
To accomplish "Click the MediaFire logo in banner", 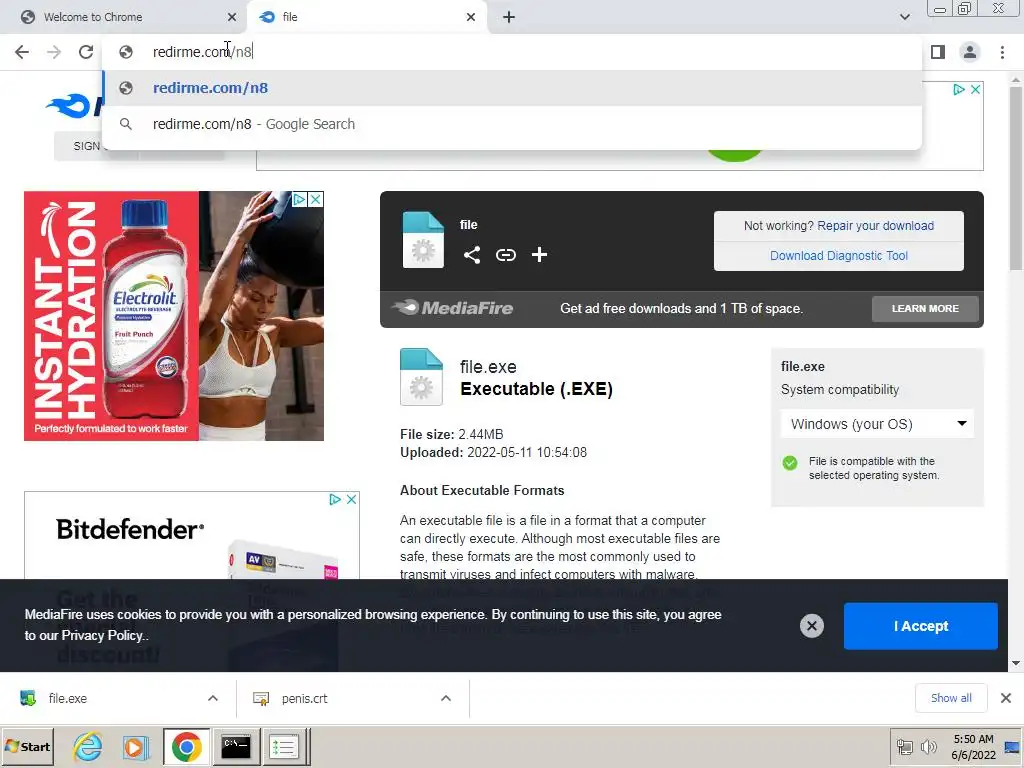I will 453,308.
